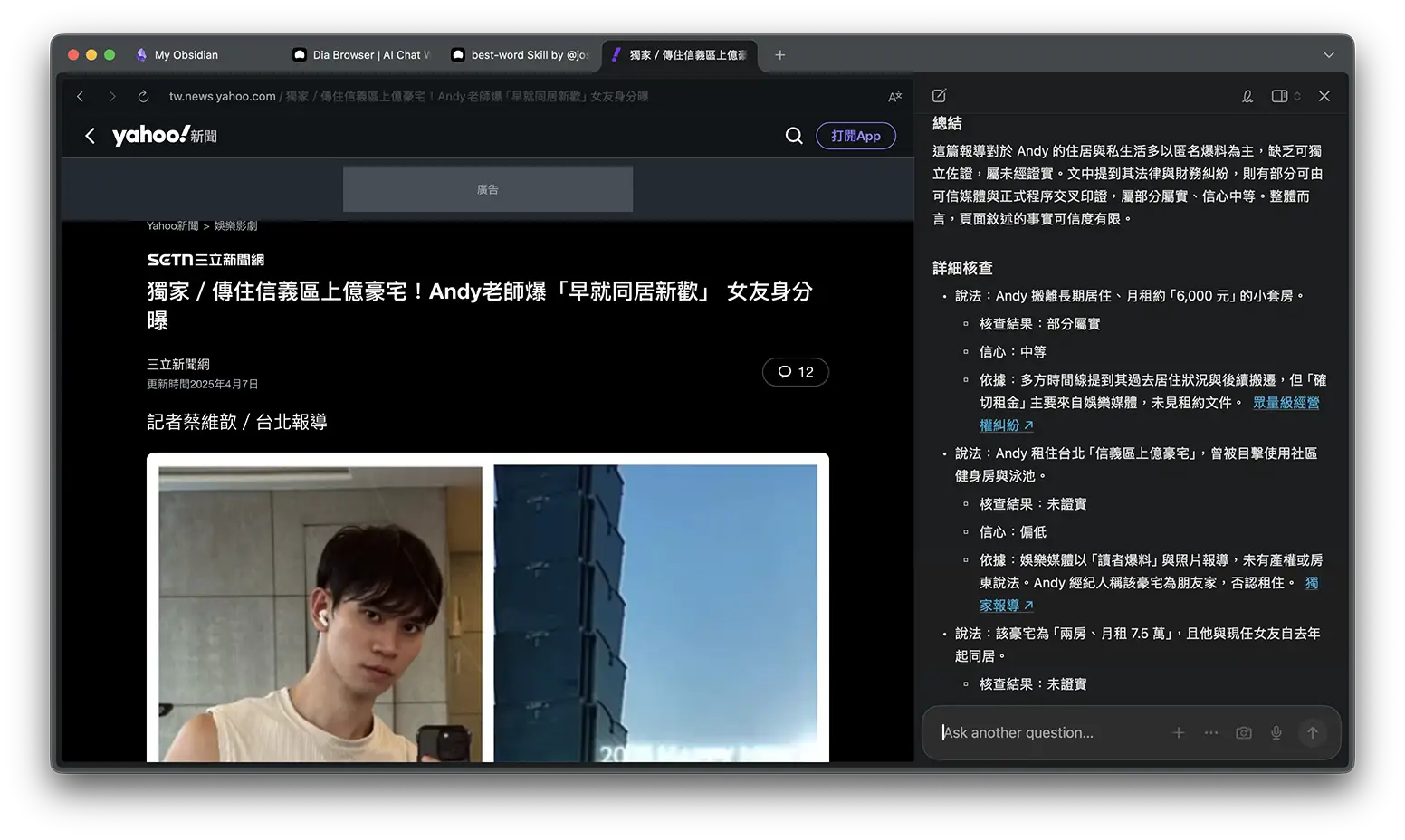Activate the microphone voice input icon
Image resolution: width=1405 pixels, height=840 pixels.
(1276, 733)
